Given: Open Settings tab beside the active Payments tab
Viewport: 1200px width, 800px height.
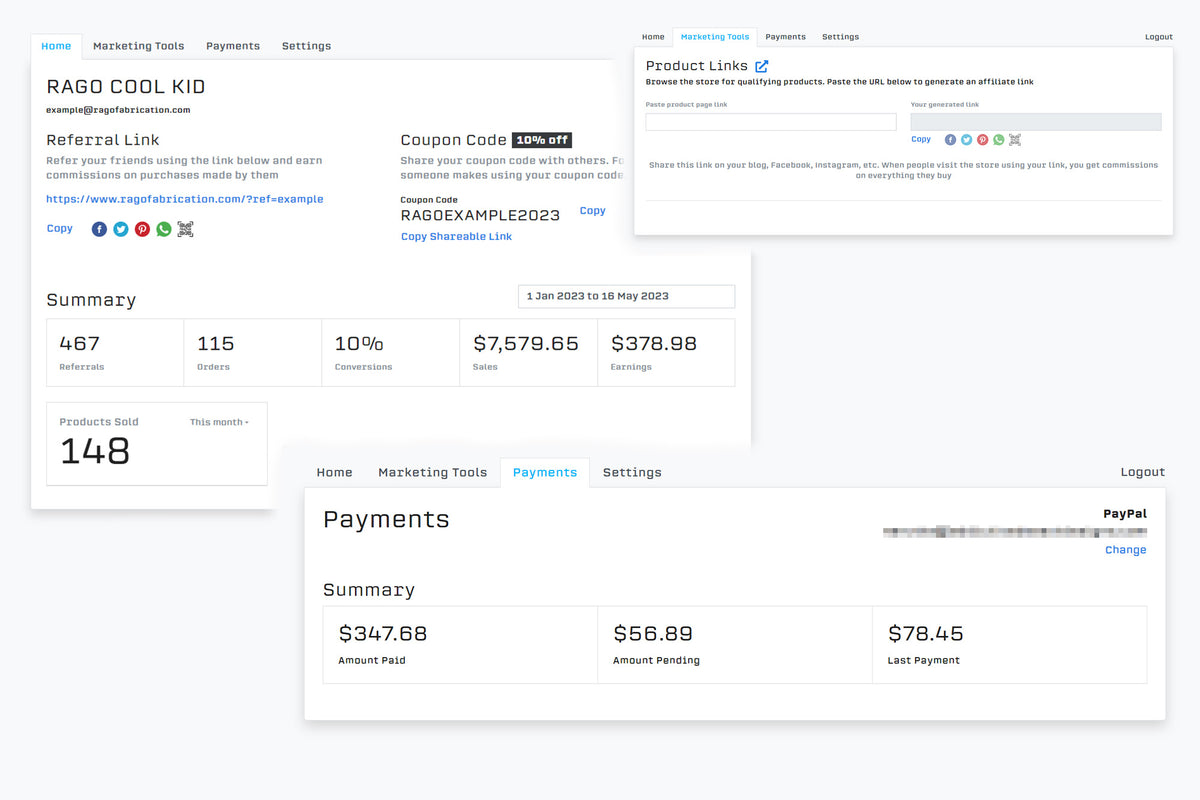Looking at the screenshot, I should click(x=632, y=473).
